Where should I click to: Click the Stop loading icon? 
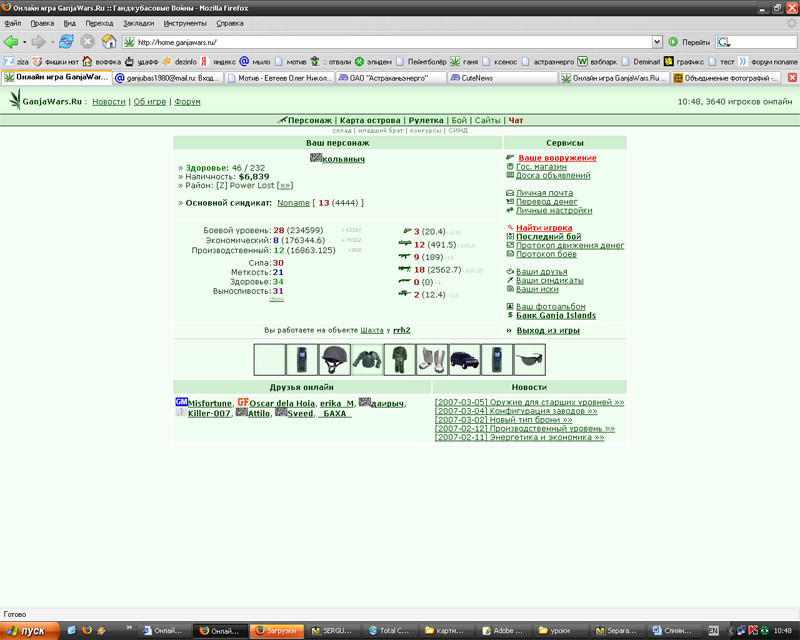(x=88, y=42)
